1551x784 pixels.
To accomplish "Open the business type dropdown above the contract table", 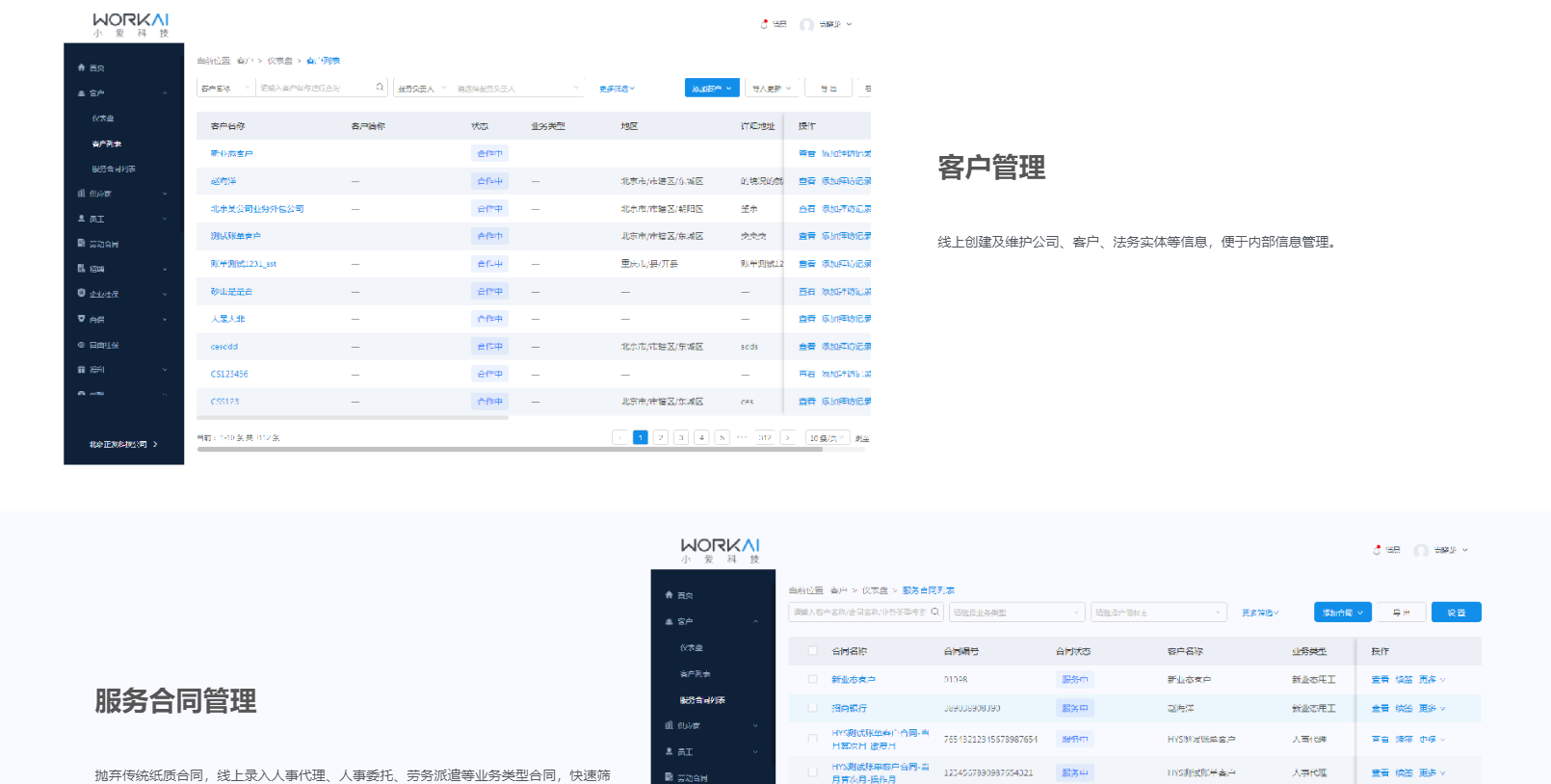I will click(x=1017, y=612).
